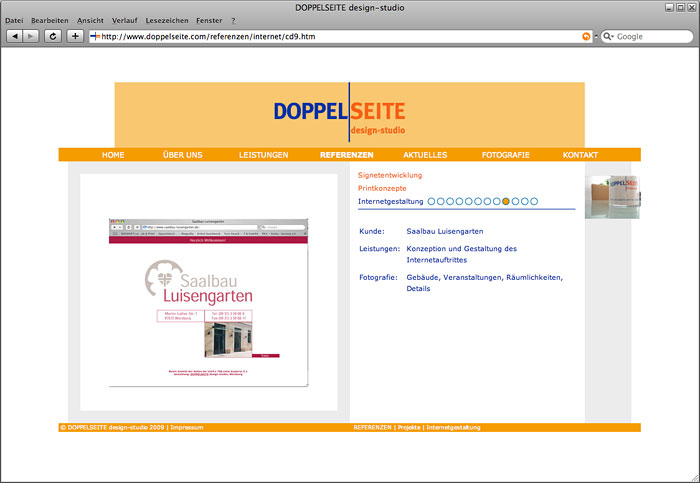Open KONTAKT navigation item

(x=580, y=155)
